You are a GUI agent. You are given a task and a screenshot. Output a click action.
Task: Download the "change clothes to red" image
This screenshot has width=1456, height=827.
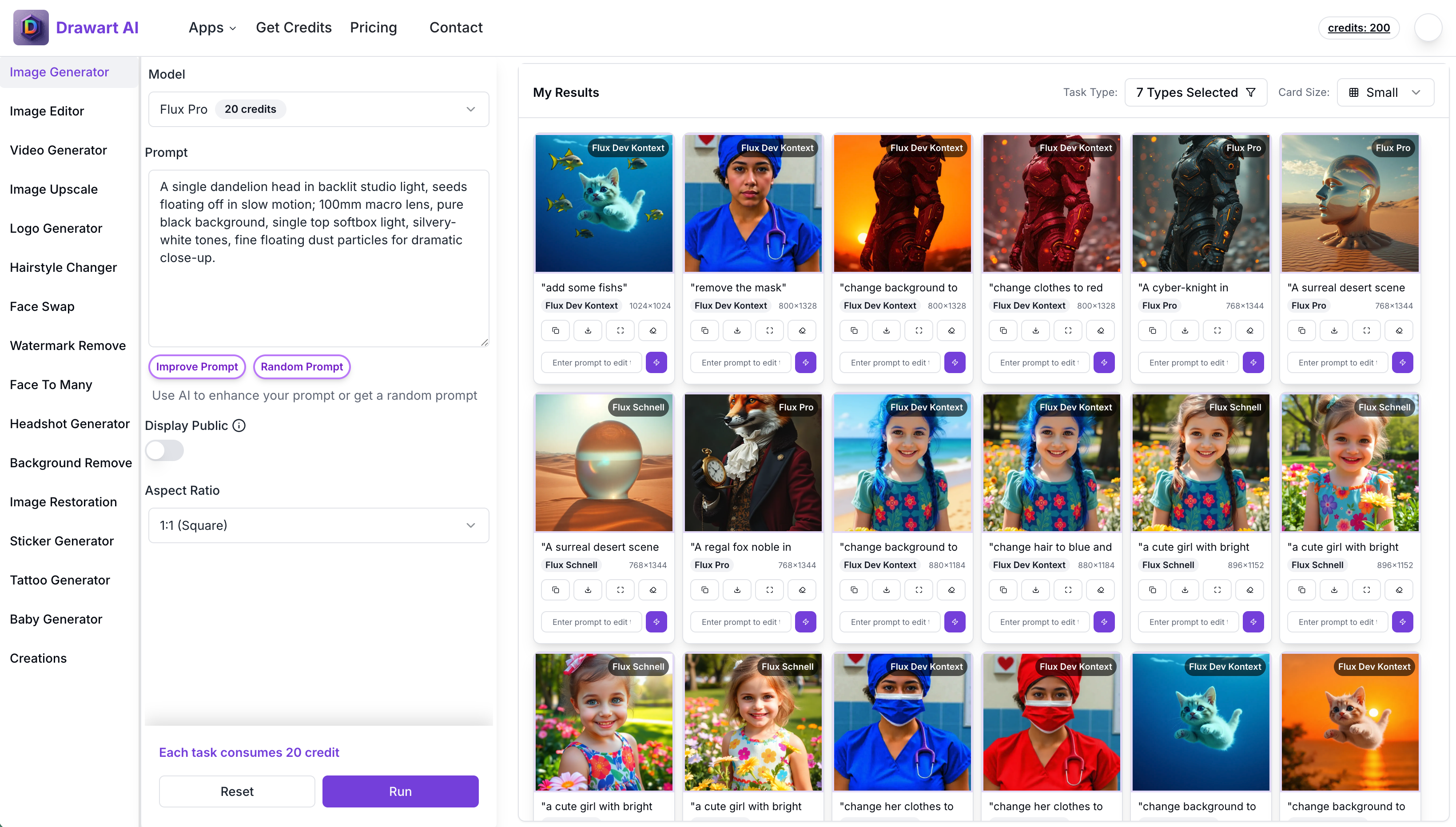click(x=1036, y=330)
